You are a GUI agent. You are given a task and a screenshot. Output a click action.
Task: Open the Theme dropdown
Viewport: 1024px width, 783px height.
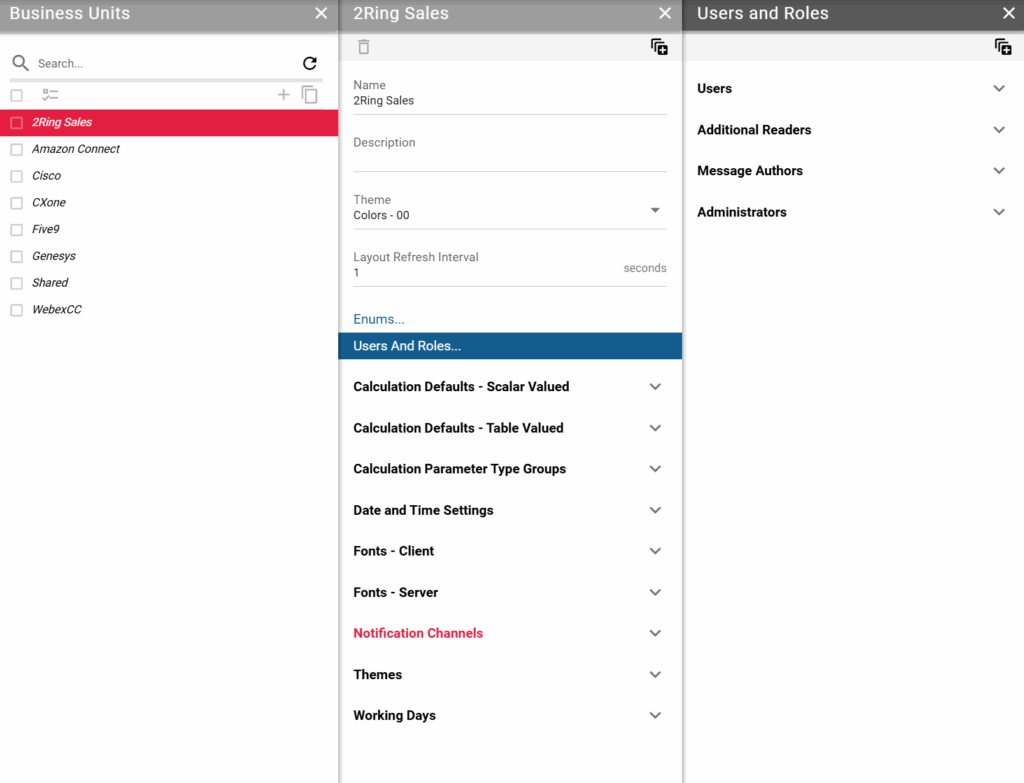tap(655, 210)
